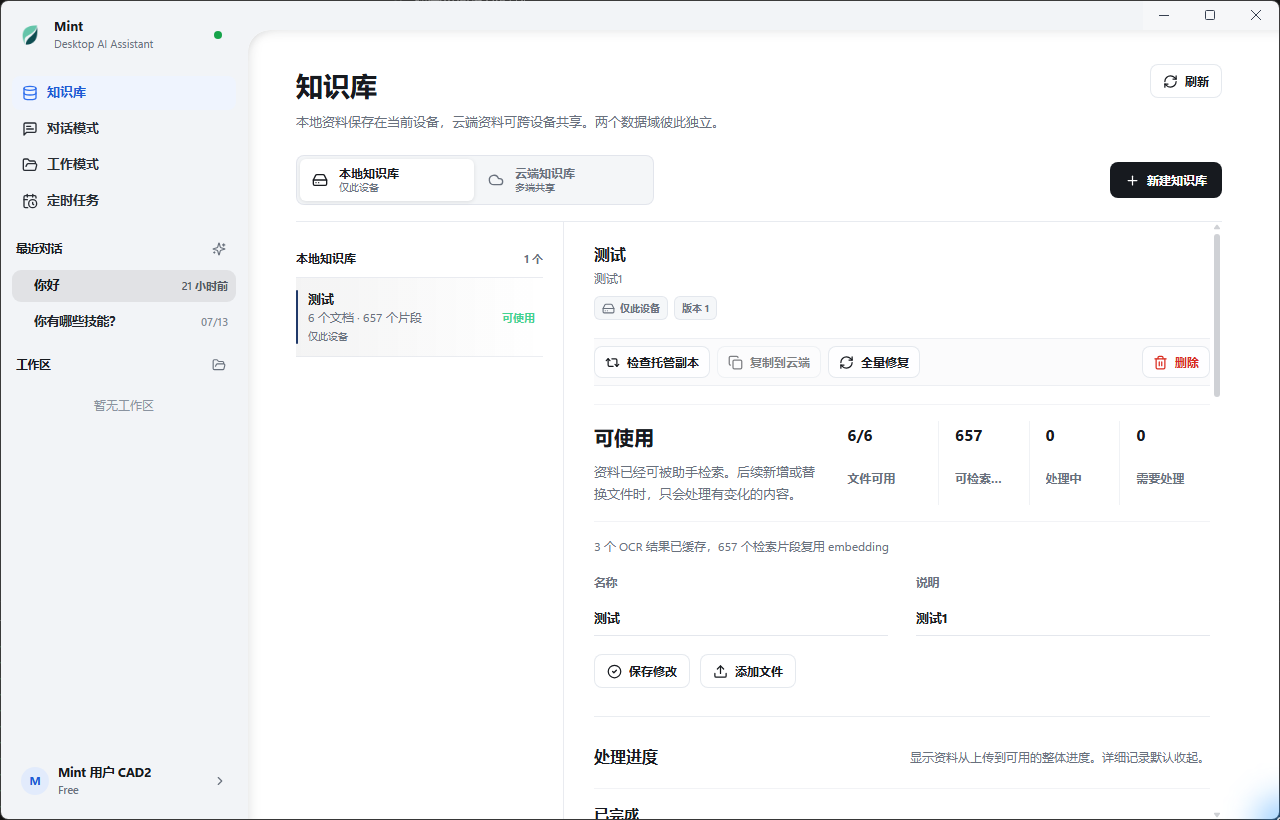The height and width of the screenshot is (820, 1280).
Task: Click the red 删除 button
Action: [x=1176, y=362]
